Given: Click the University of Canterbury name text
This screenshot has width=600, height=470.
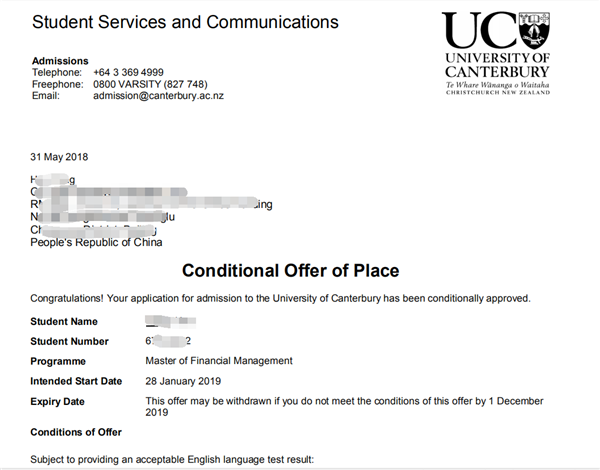Looking at the screenshot, I should [x=498, y=64].
